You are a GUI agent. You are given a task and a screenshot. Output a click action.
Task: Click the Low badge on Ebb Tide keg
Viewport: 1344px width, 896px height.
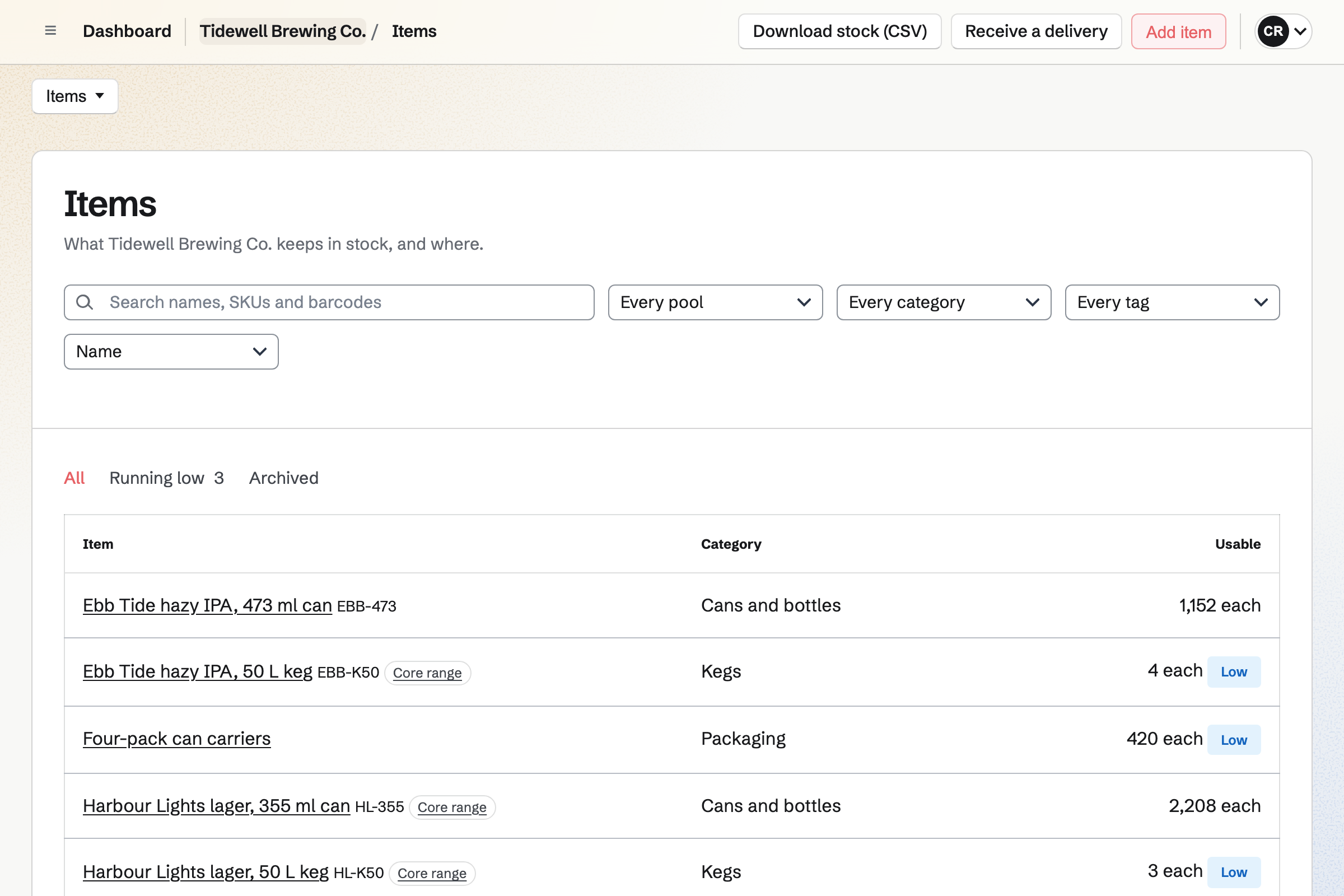pos(1234,672)
